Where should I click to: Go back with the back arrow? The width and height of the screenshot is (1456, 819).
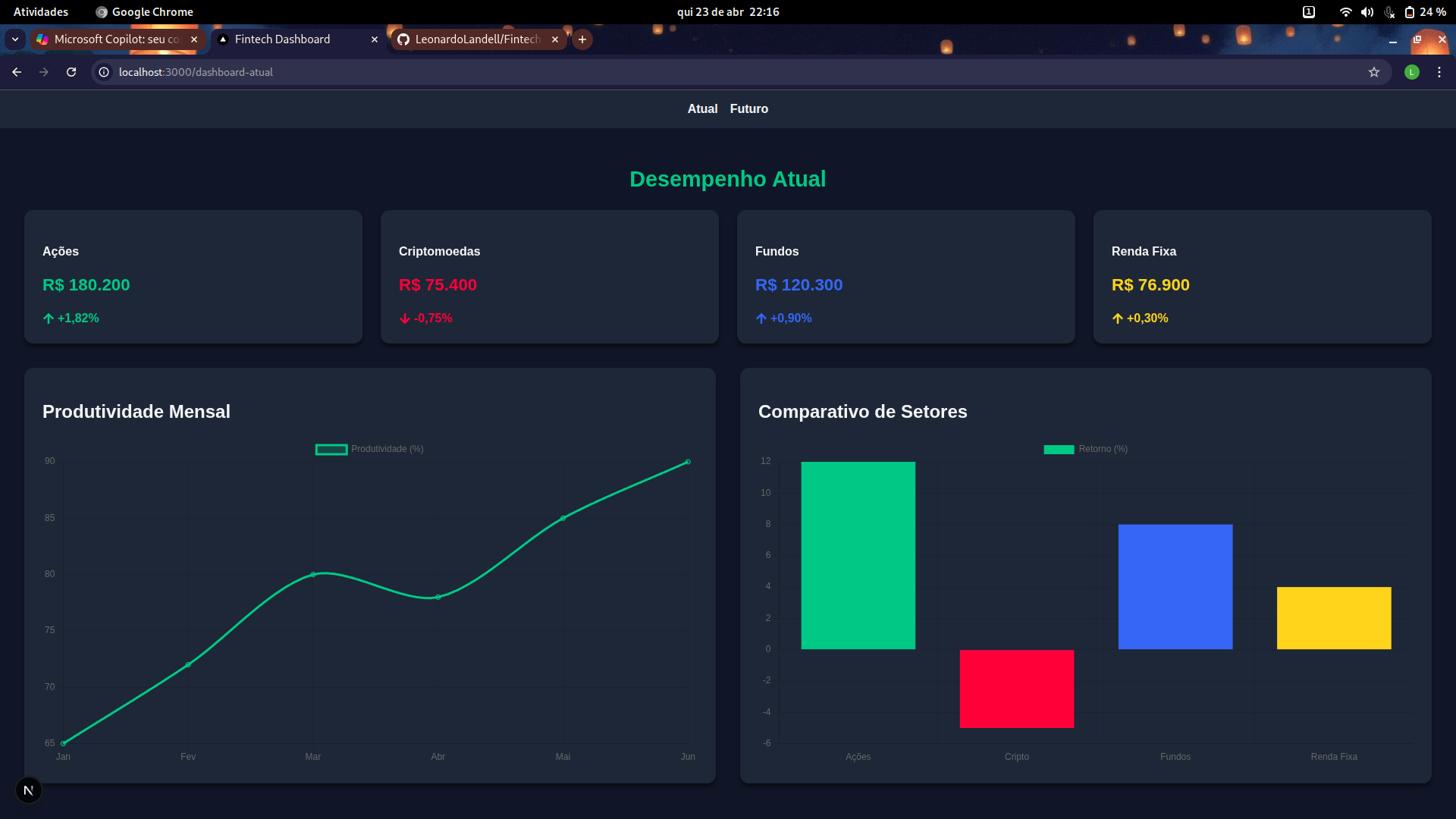(x=17, y=72)
